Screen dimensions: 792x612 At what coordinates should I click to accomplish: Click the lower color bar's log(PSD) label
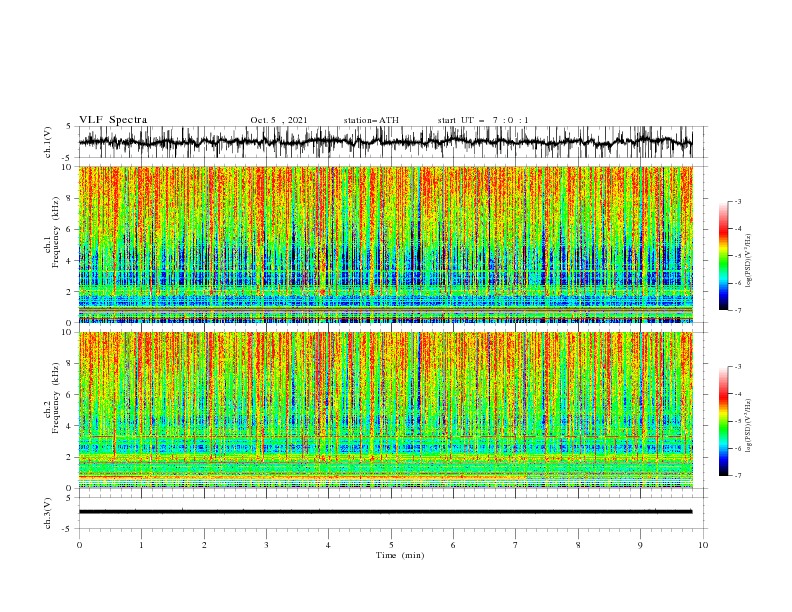[x=749, y=426]
